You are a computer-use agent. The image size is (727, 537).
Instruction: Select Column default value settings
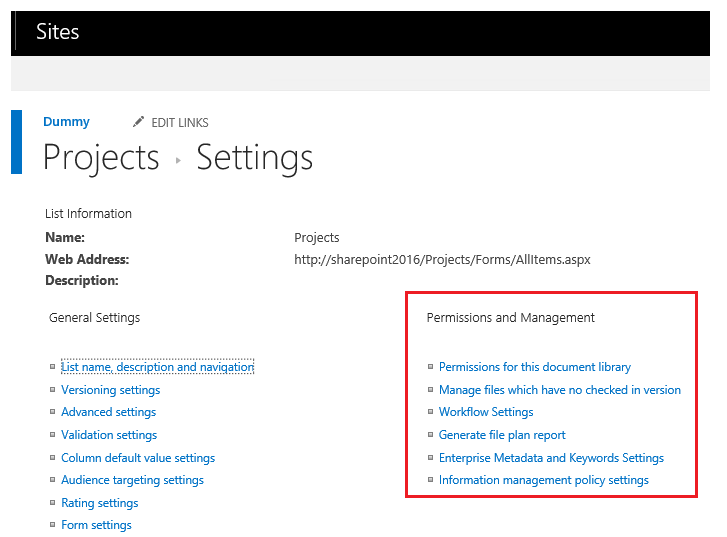click(138, 458)
